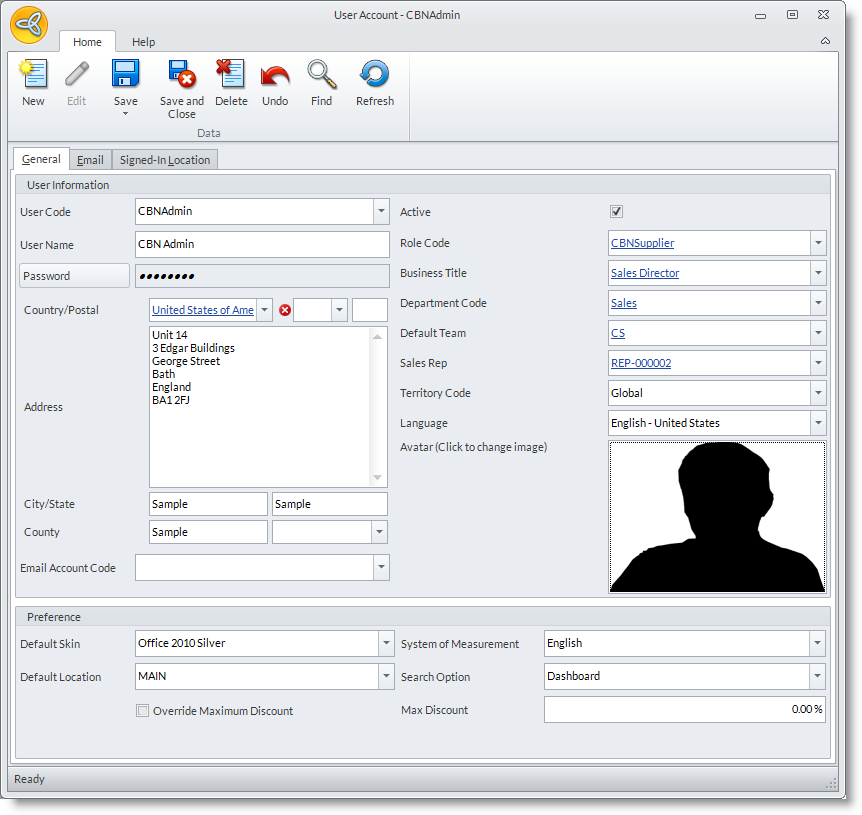The height and width of the screenshot is (815, 862).
Task: Open Find with the magnifier icon
Action: point(321,76)
